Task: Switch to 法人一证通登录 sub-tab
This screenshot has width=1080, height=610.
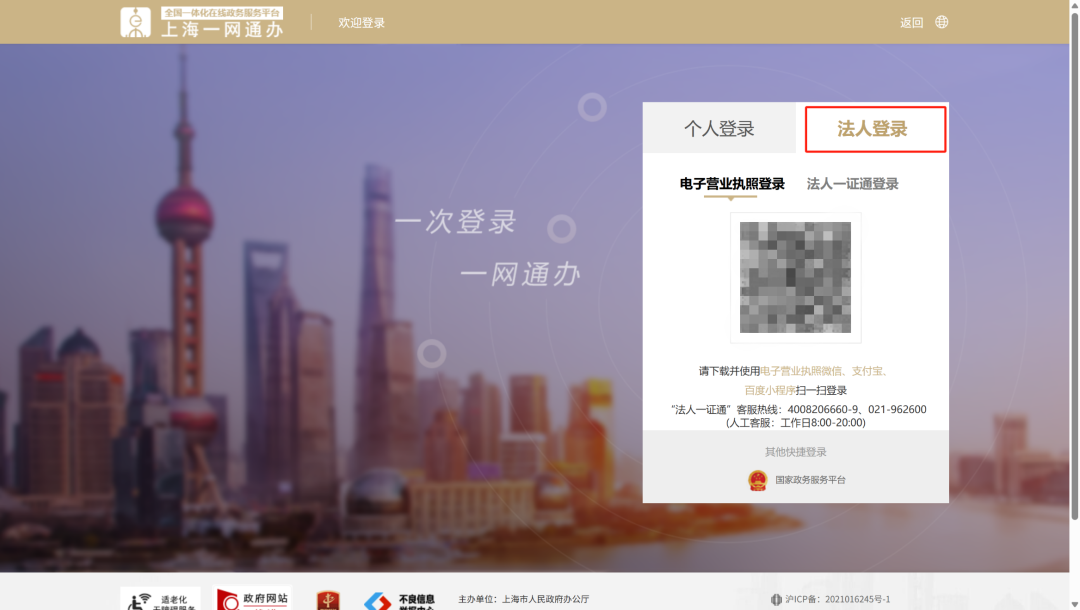Action: click(852, 184)
